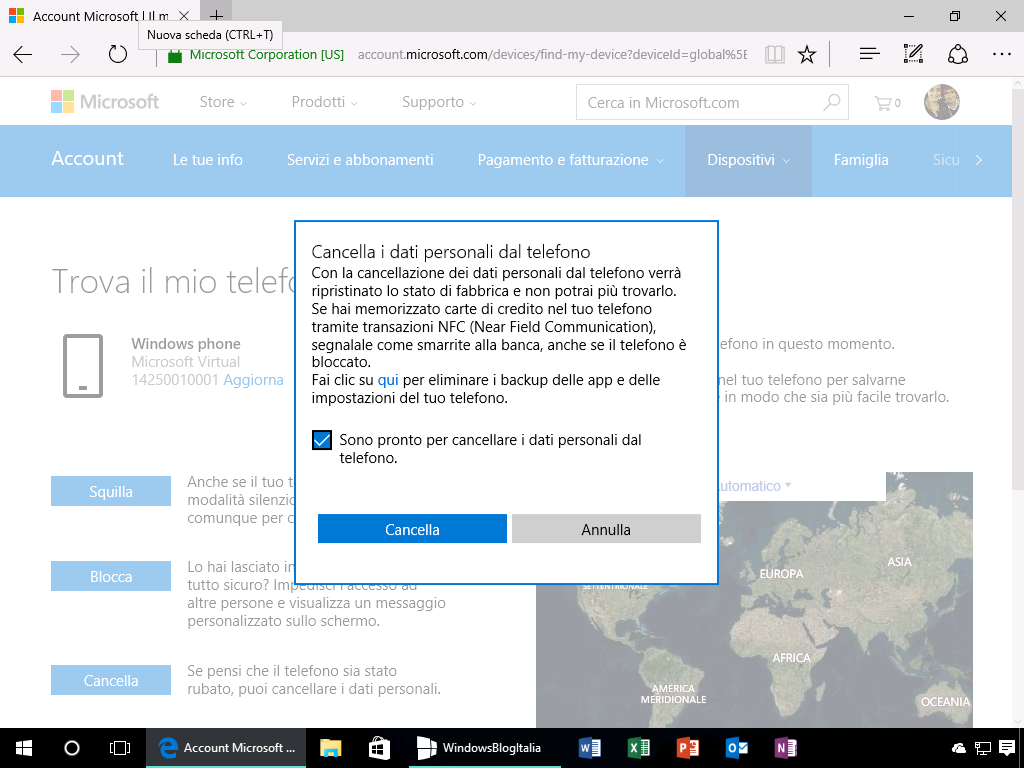1024x783 pixels.
Task: Open reading view book icon
Action: point(775,54)
